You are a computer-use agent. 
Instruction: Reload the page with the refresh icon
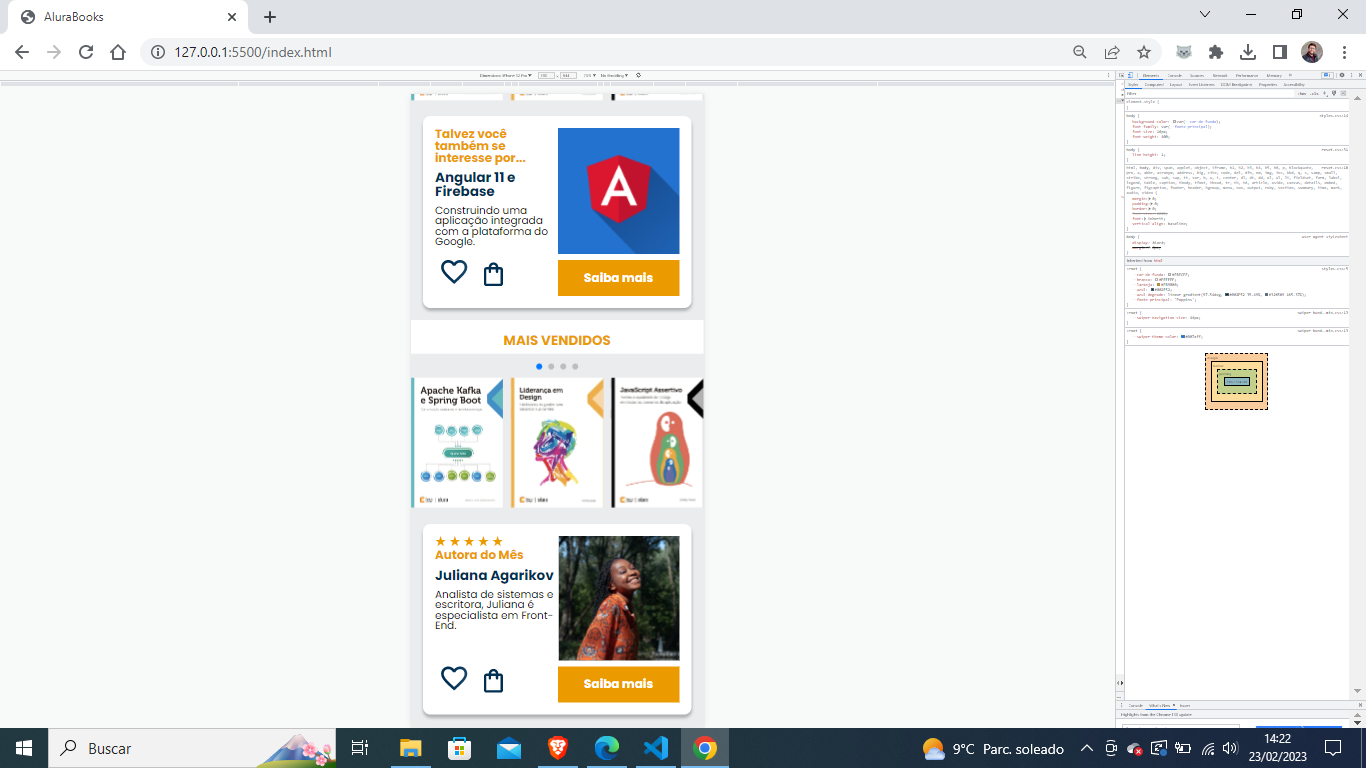tap(86, 52)
